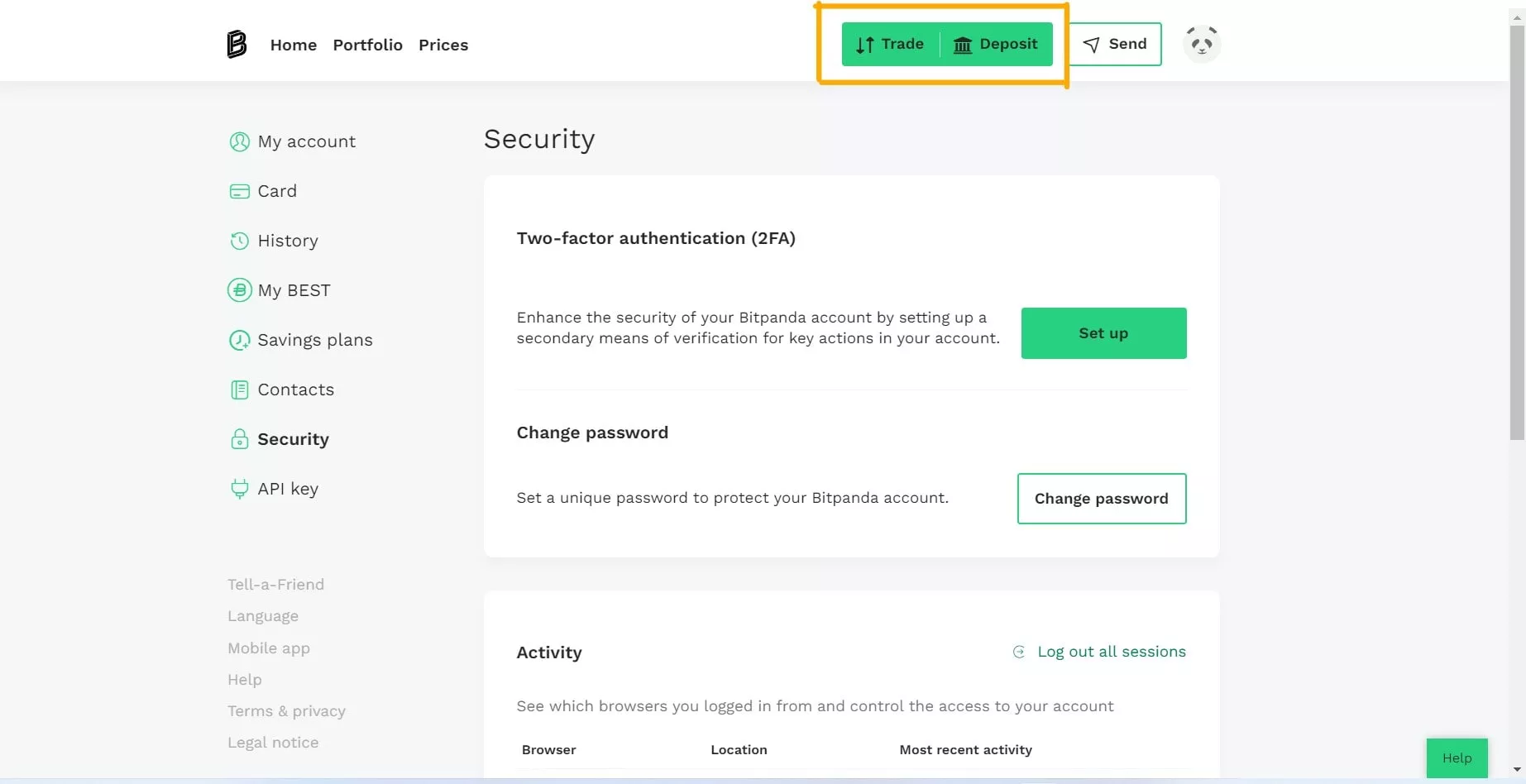Click the Card icon in sidebar
The image size is (1526, 784).
click(x=239, y=191)
